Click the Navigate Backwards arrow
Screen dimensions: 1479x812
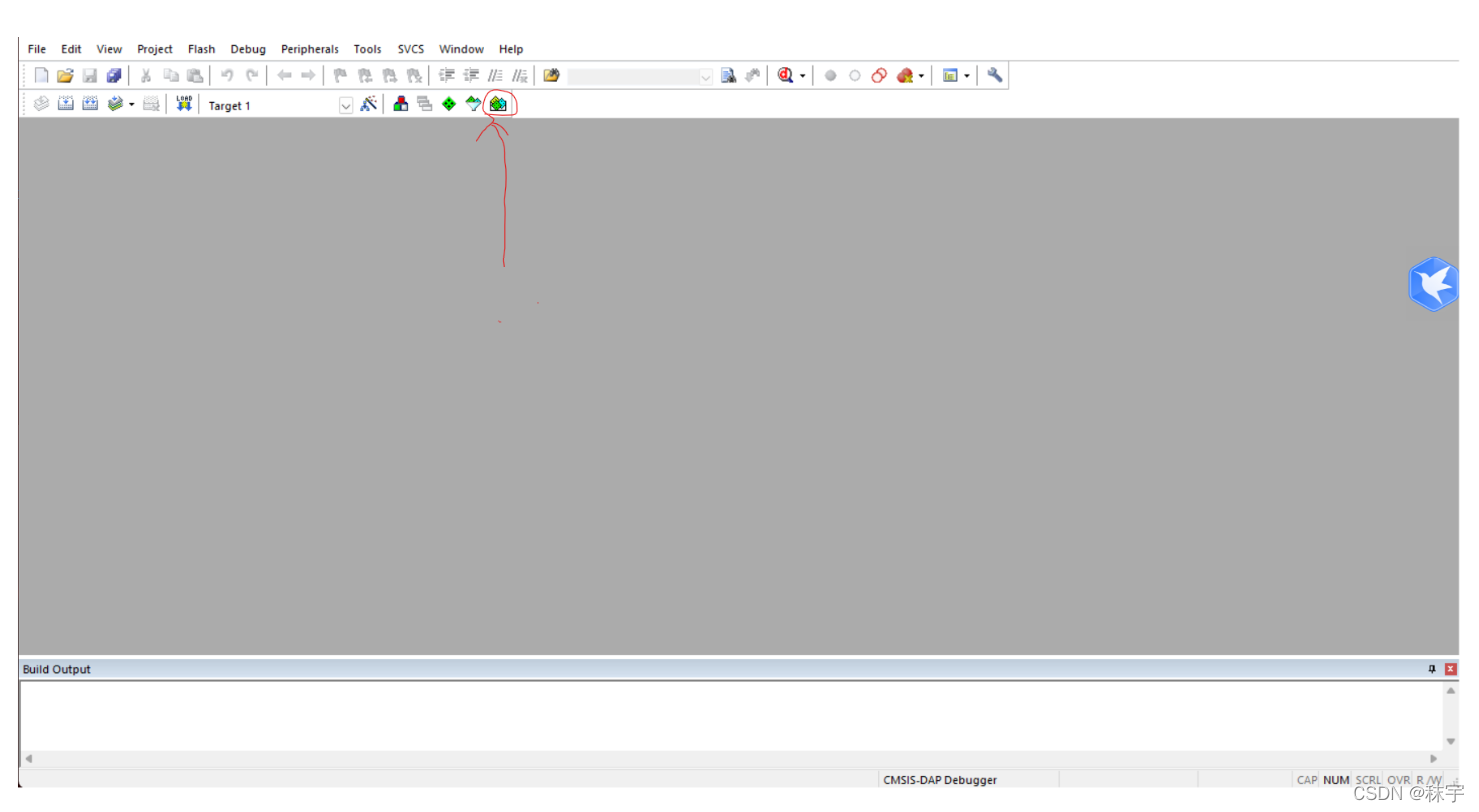(x=284, y=75)
